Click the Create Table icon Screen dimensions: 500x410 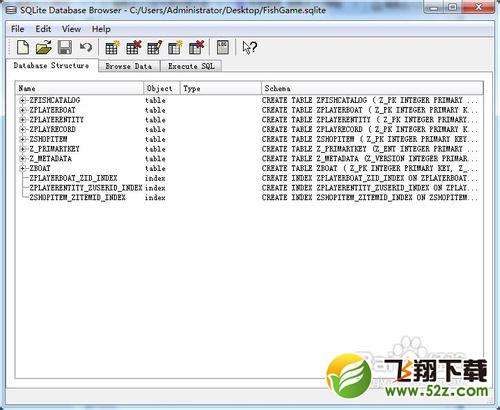[x=112, y=47]
